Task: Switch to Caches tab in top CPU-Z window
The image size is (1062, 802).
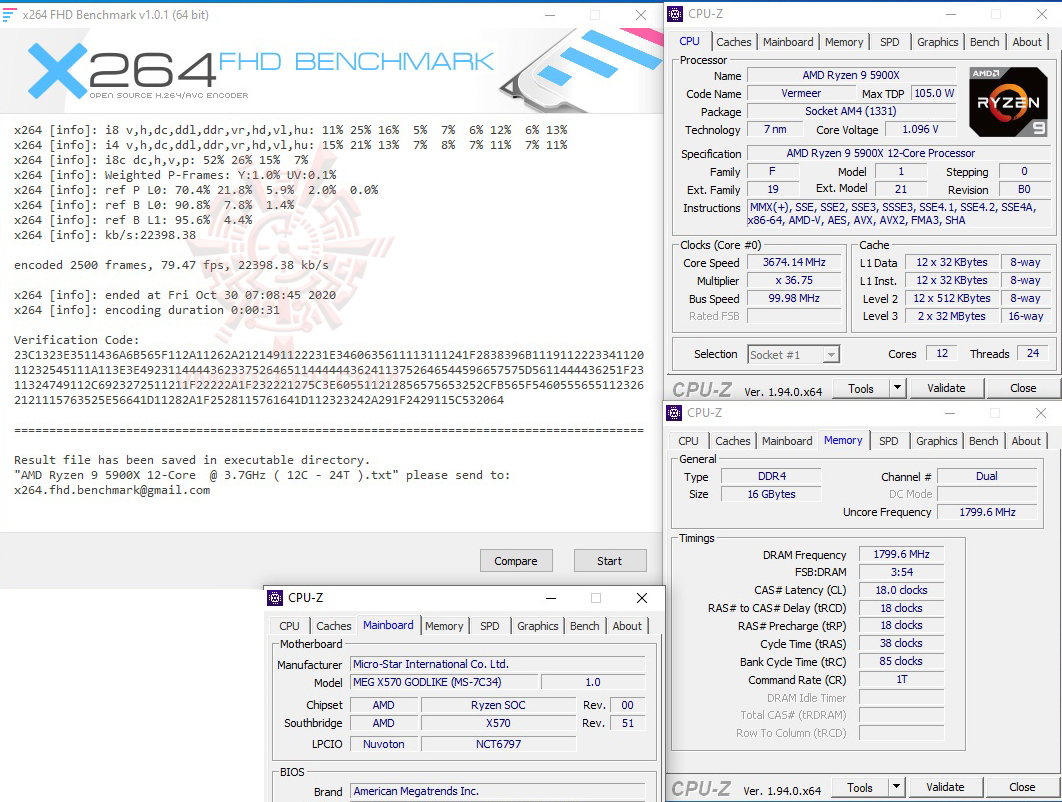Action: [734, 42]
